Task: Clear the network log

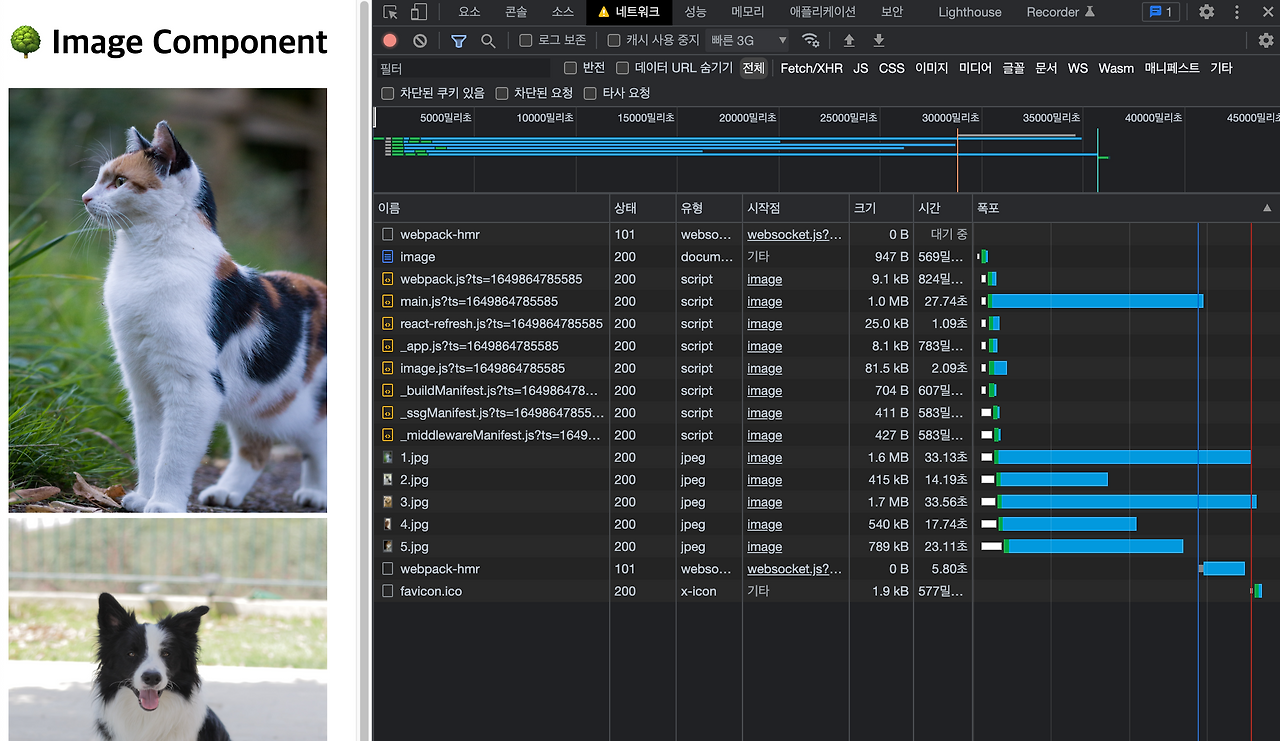Action: click(420, 41)
